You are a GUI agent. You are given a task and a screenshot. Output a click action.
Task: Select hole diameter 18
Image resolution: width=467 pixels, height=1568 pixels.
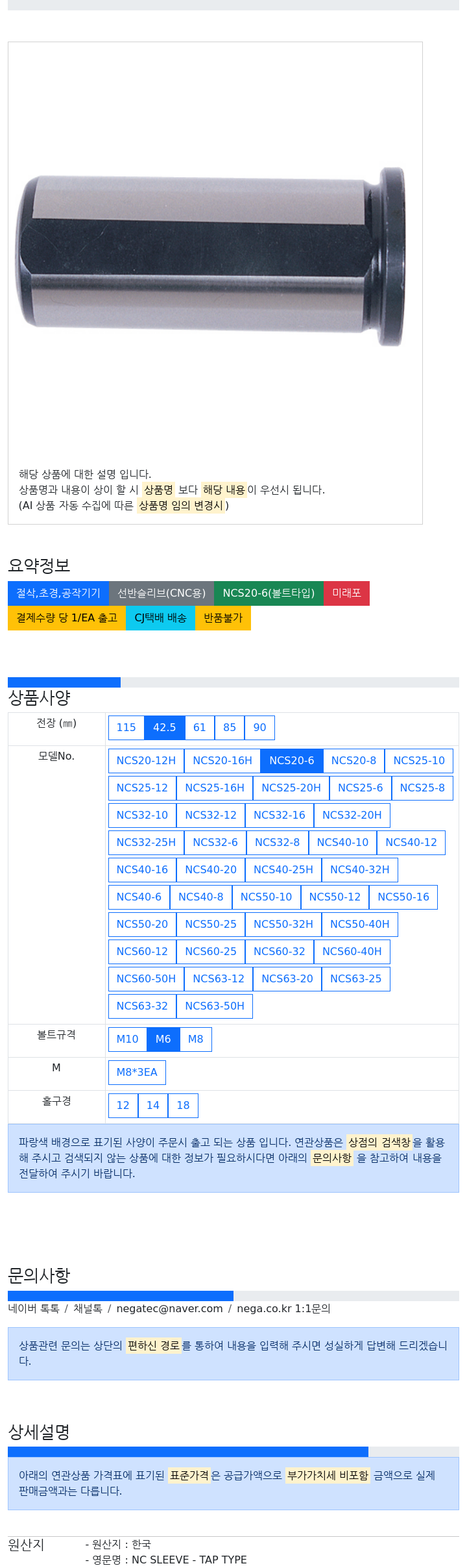184,1106
